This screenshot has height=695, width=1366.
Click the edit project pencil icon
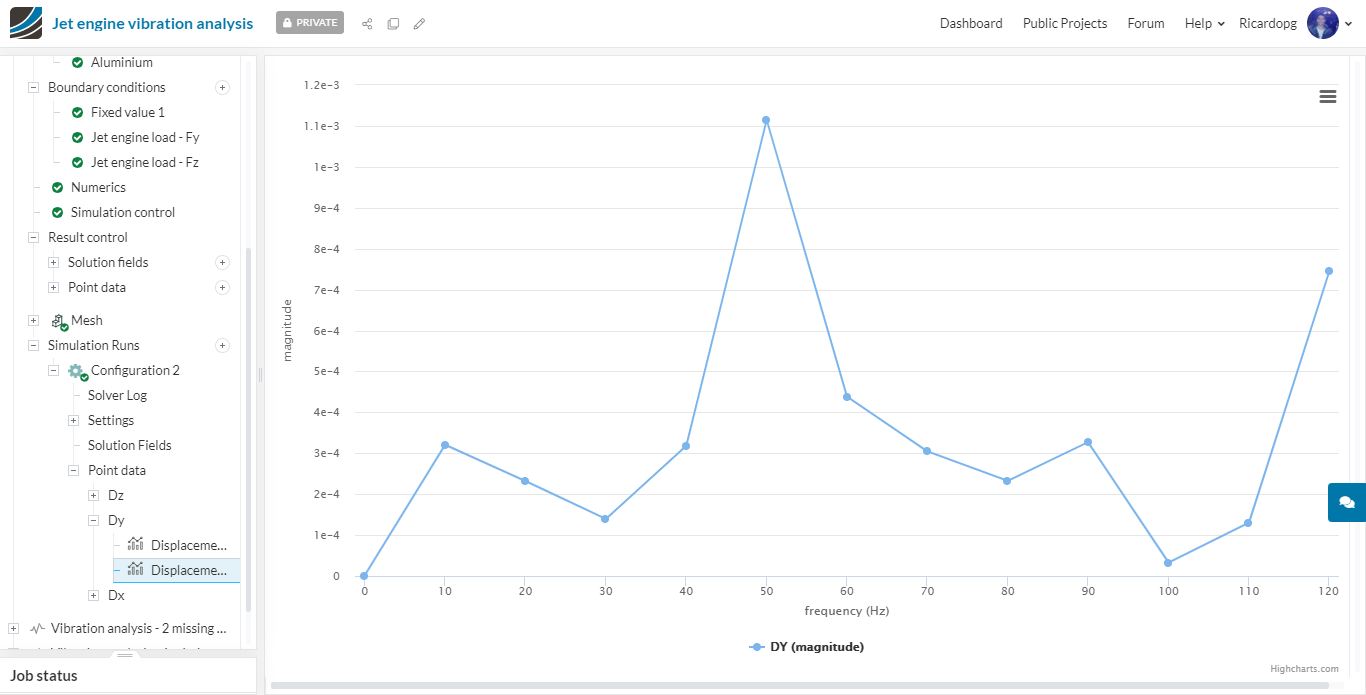tap(419, 23)
